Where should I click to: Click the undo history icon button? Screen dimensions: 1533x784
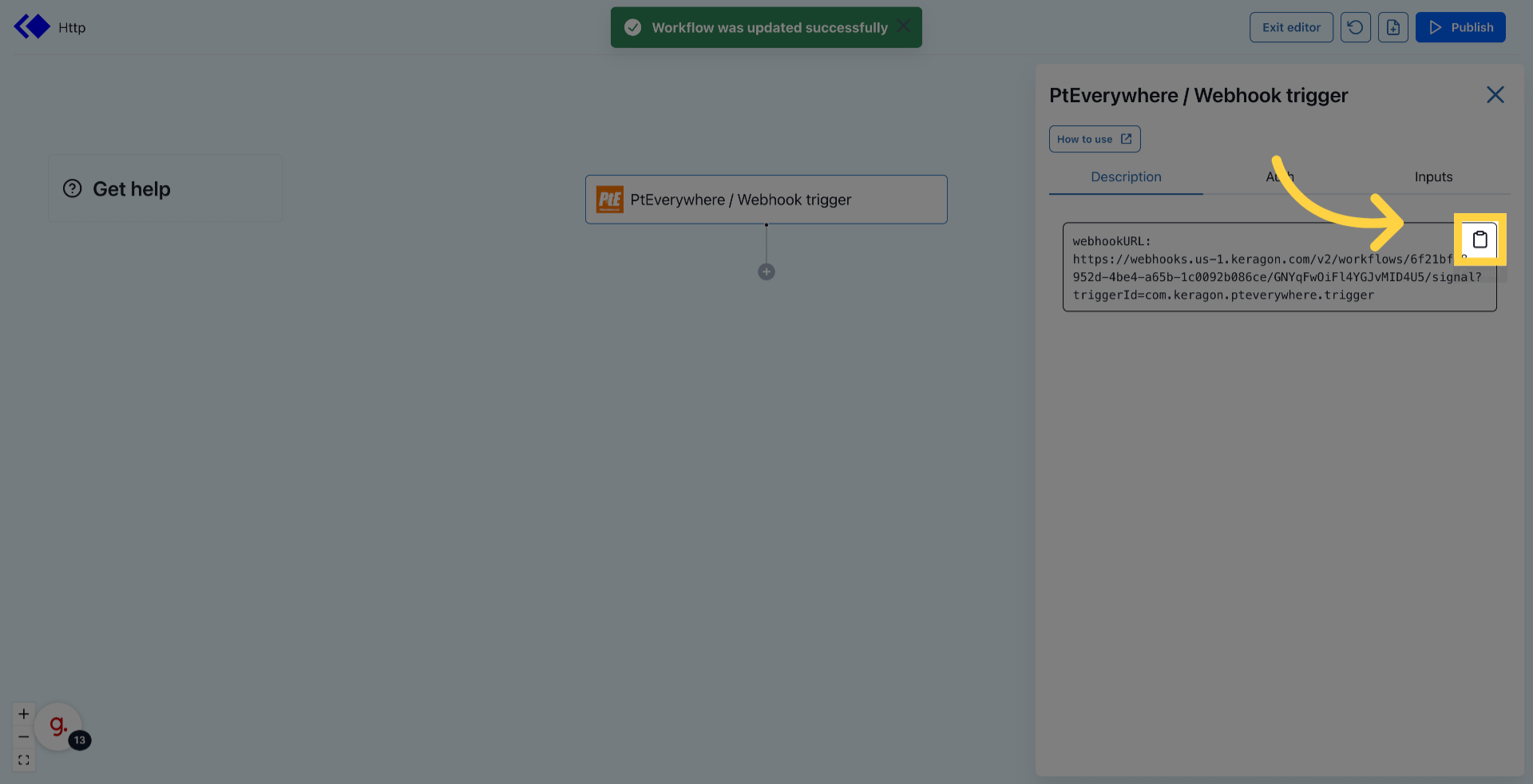pyautogui.click(x=1355, y=27)
